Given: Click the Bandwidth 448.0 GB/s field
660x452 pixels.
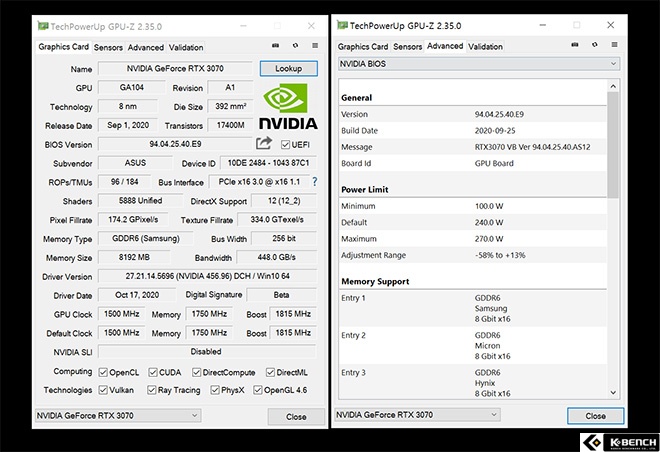Looking at the screenshot, I should click(x=277, y=257).
